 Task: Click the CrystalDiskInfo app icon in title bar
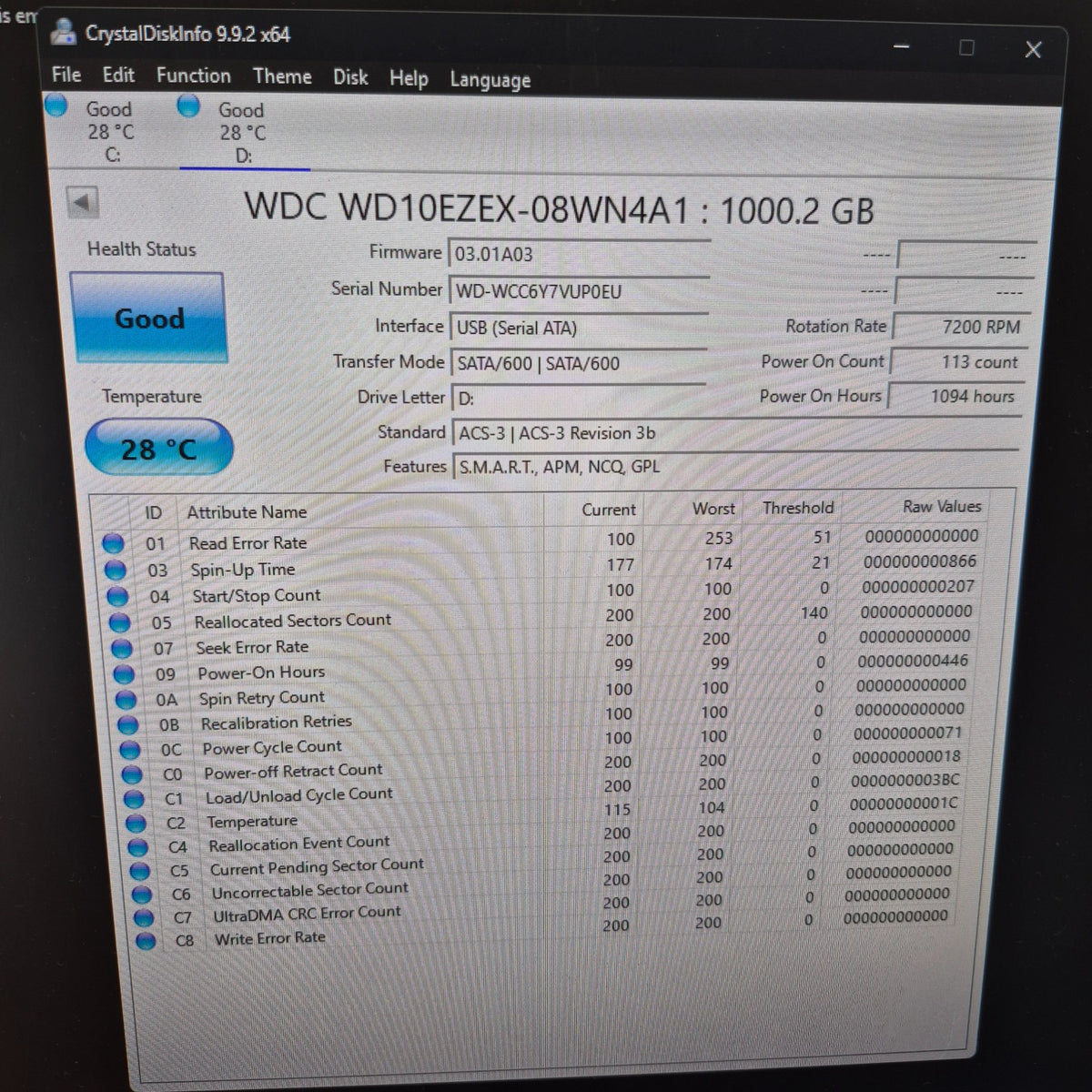(x=63, y=31)
